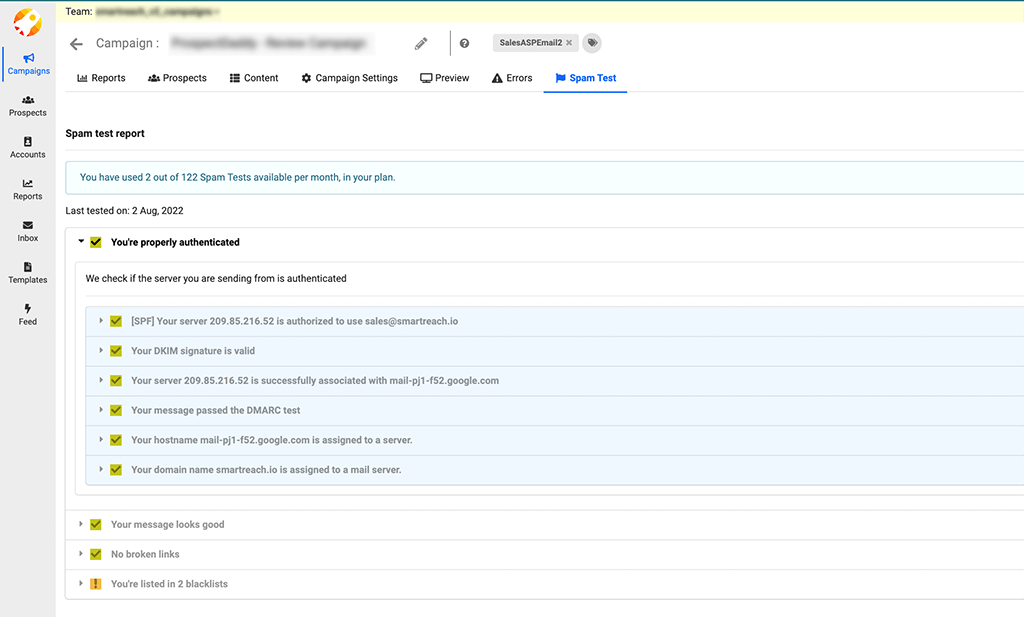Viewport: 1024px width, 617px height.
Task: Open help via question mark icon
Action: tap(464, 43)
